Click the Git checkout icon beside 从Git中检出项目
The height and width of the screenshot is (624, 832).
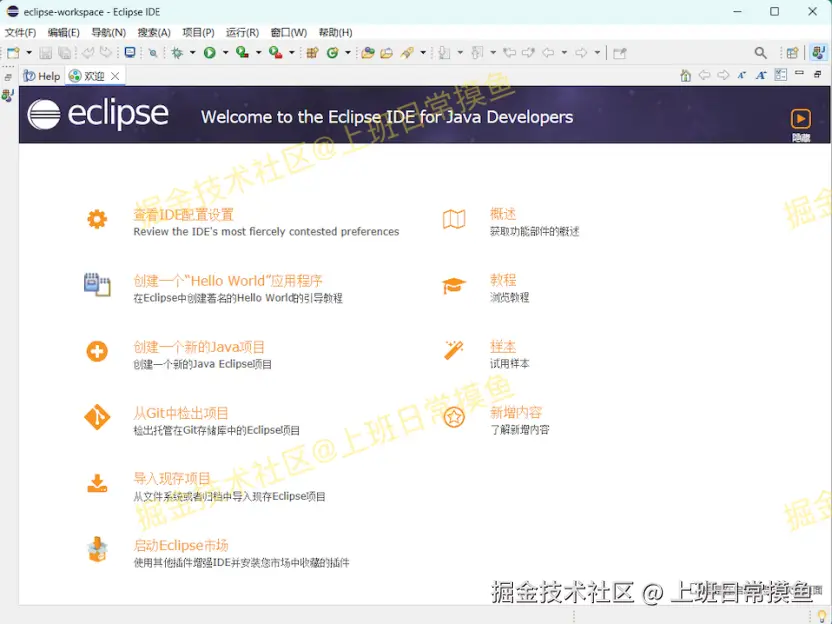(x=97, y=417)
